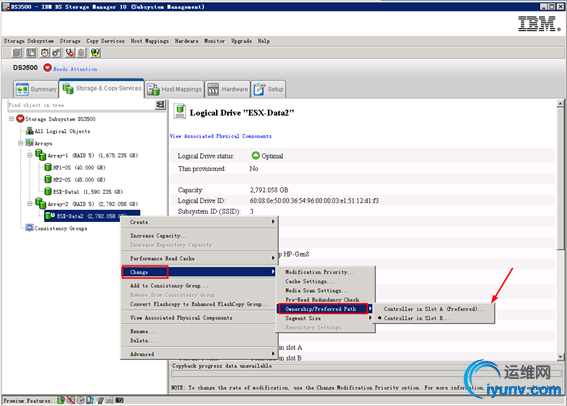Click the HP2-OS logical drive icon
This screenshot has height=406, width=567.
point(48,179)
